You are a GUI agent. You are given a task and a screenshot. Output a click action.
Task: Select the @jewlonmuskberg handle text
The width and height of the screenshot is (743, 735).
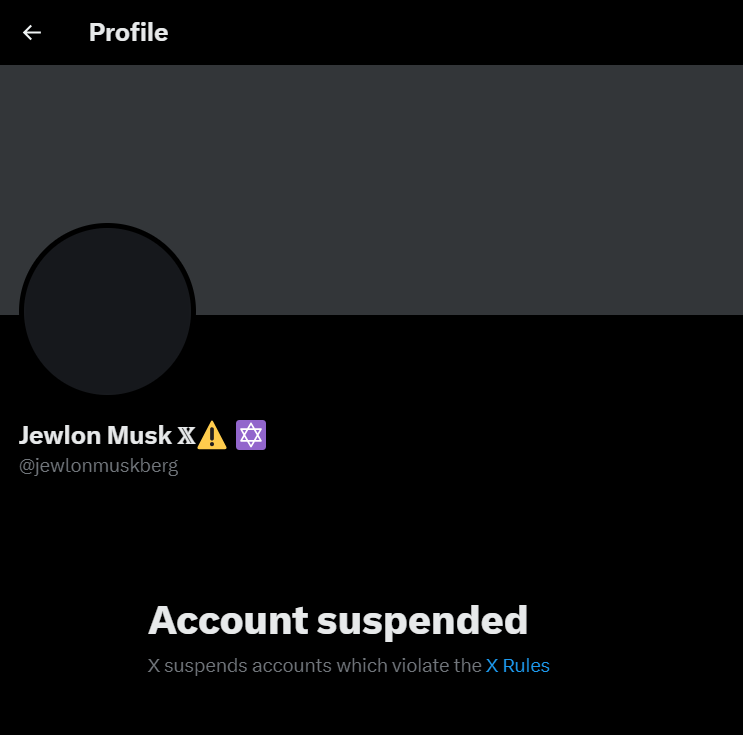point(99,466)
